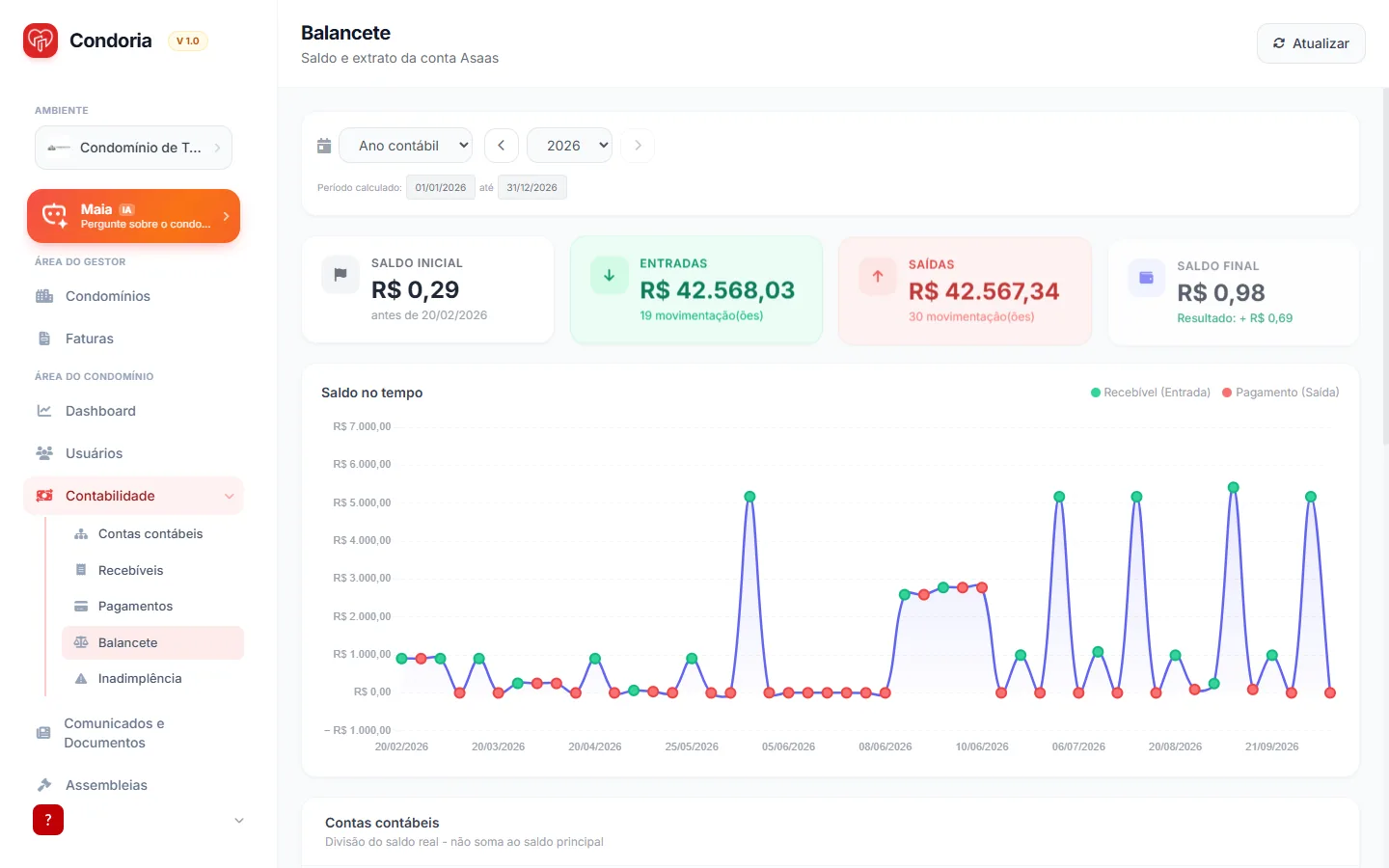Open Pagamentos in the sidebar
Viewport: 1389px width, 868px height.
[x=152, y=607]
